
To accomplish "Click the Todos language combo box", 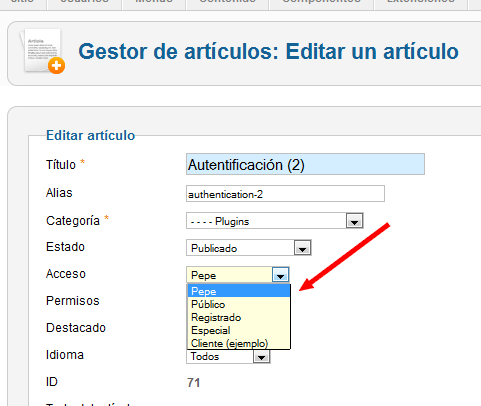I will 228,357.
